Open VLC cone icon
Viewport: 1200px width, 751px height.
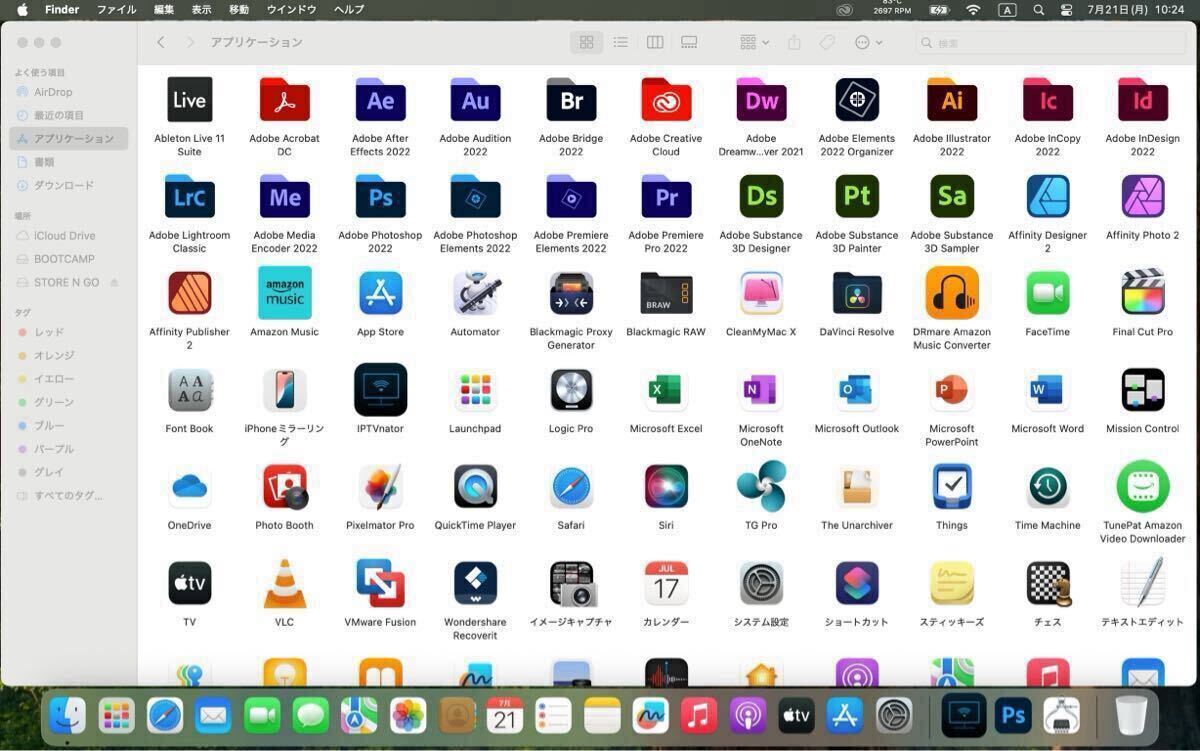285,584
